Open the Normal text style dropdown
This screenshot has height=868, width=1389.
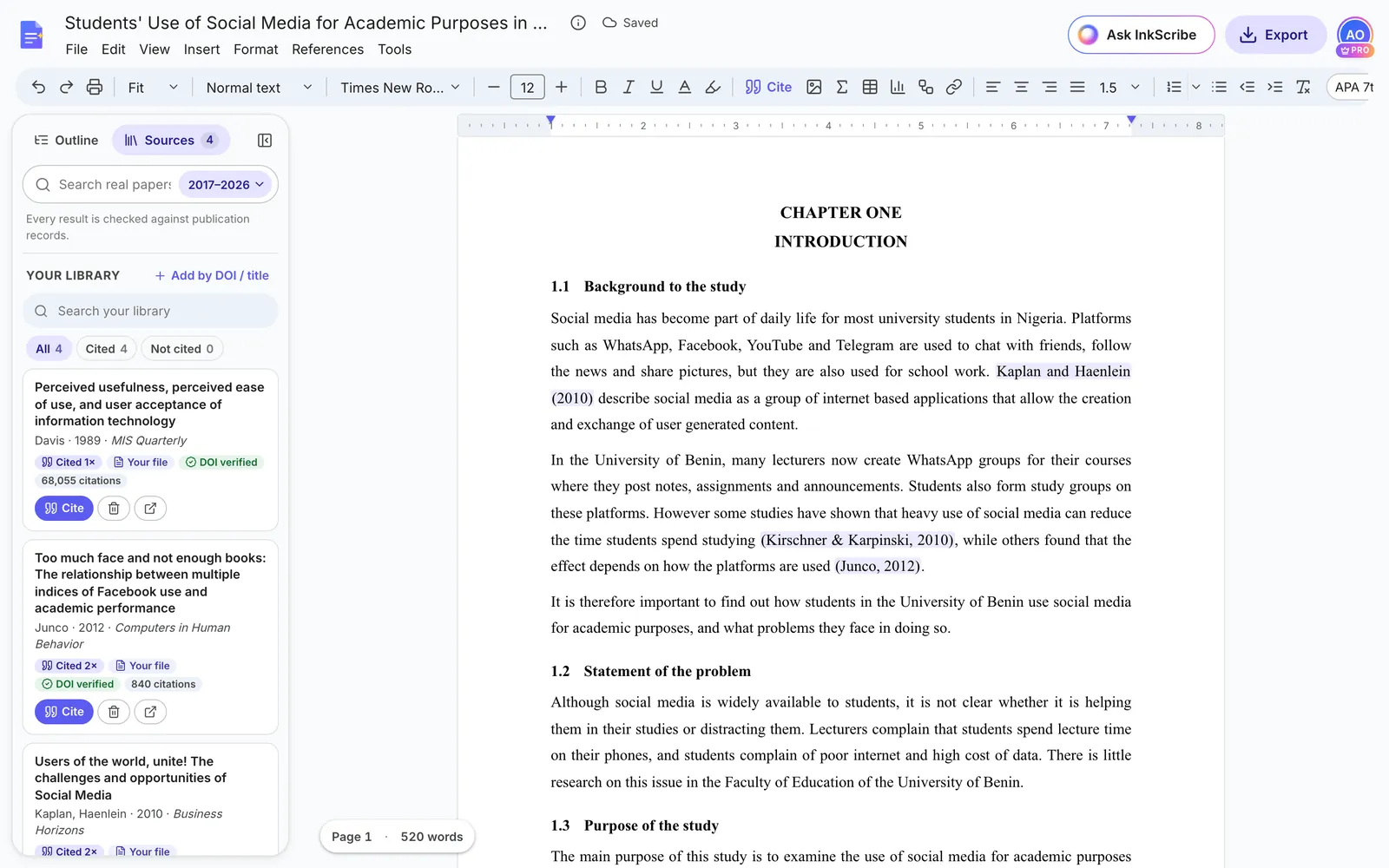259,87
